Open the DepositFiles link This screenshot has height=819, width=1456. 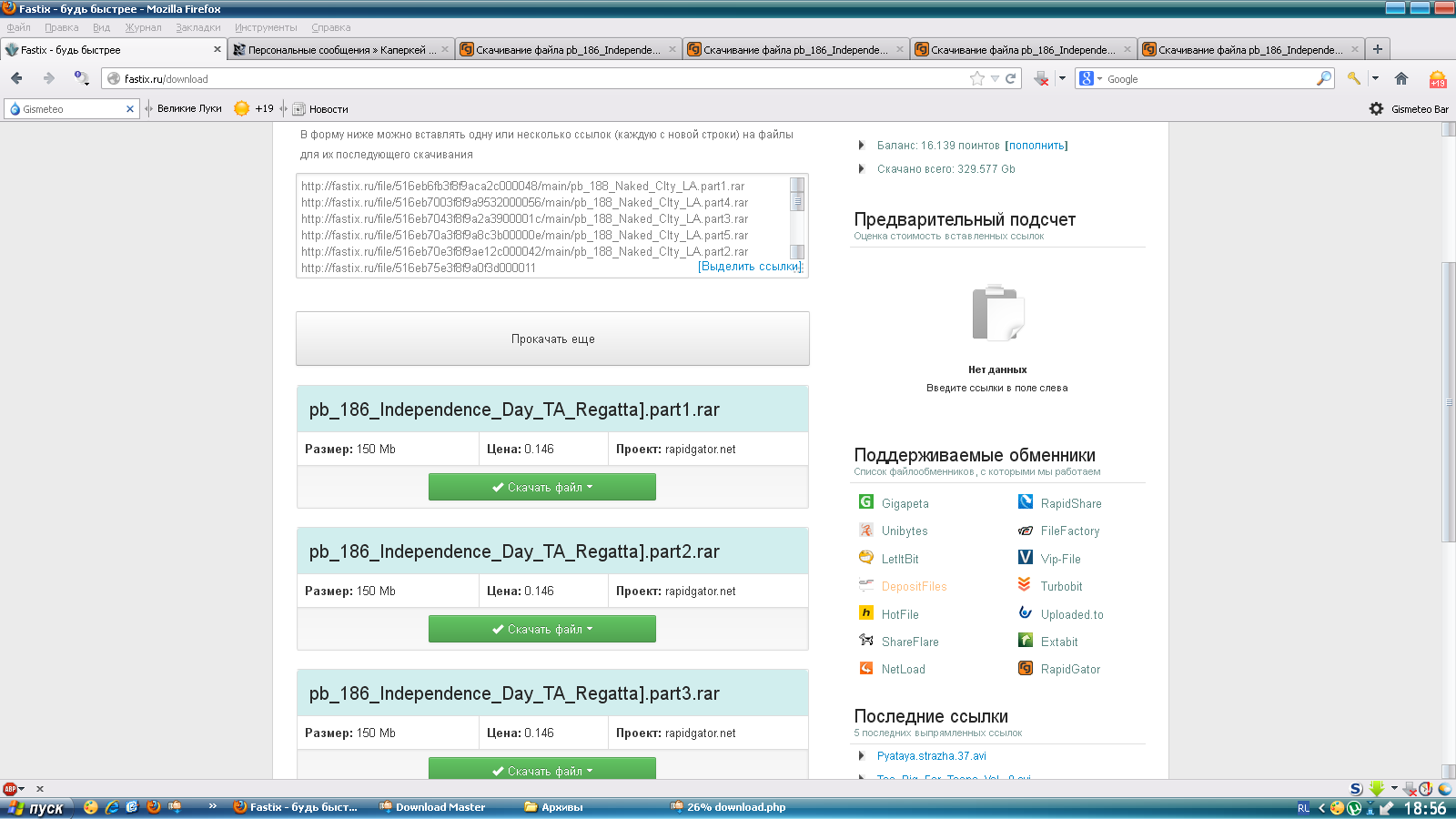coord(914,586)
